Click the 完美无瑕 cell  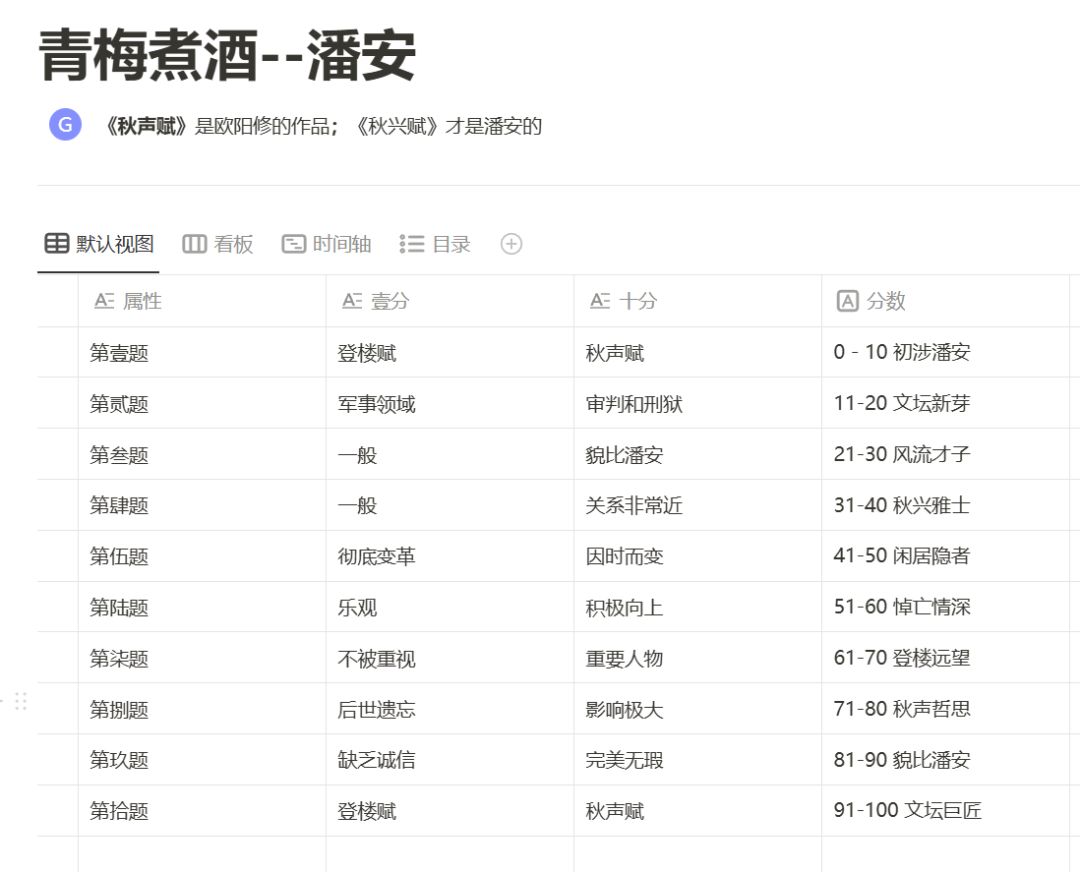click(698, 760)
